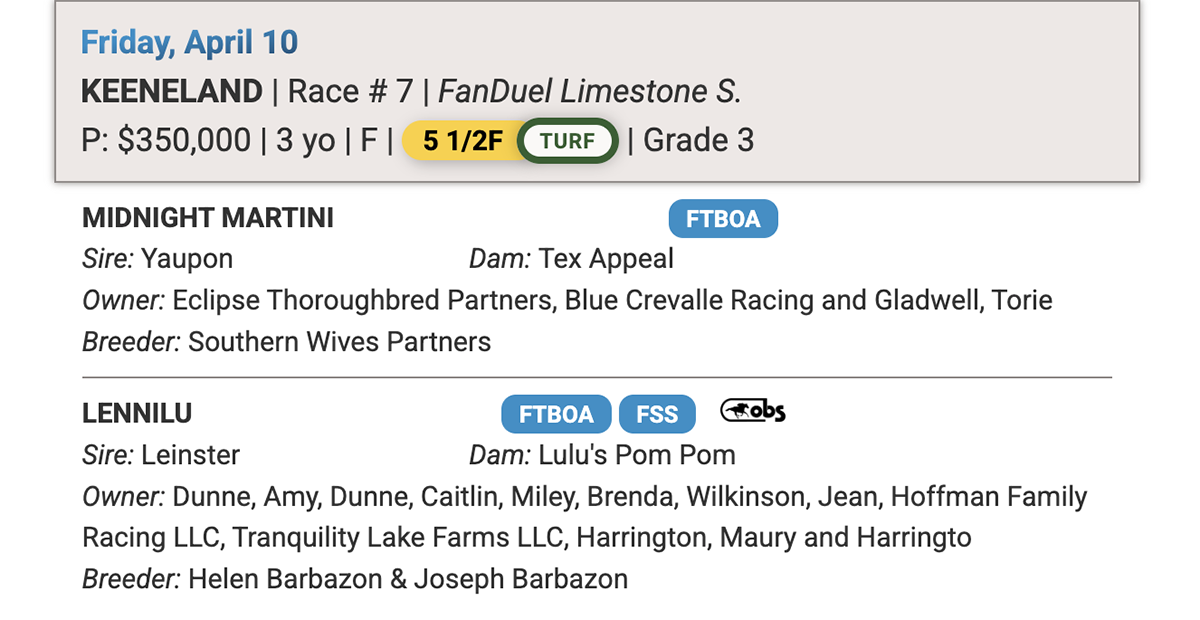Click the FanDuel Limestone S. race title
The image size is (1200, 620).
click(590, 92)
